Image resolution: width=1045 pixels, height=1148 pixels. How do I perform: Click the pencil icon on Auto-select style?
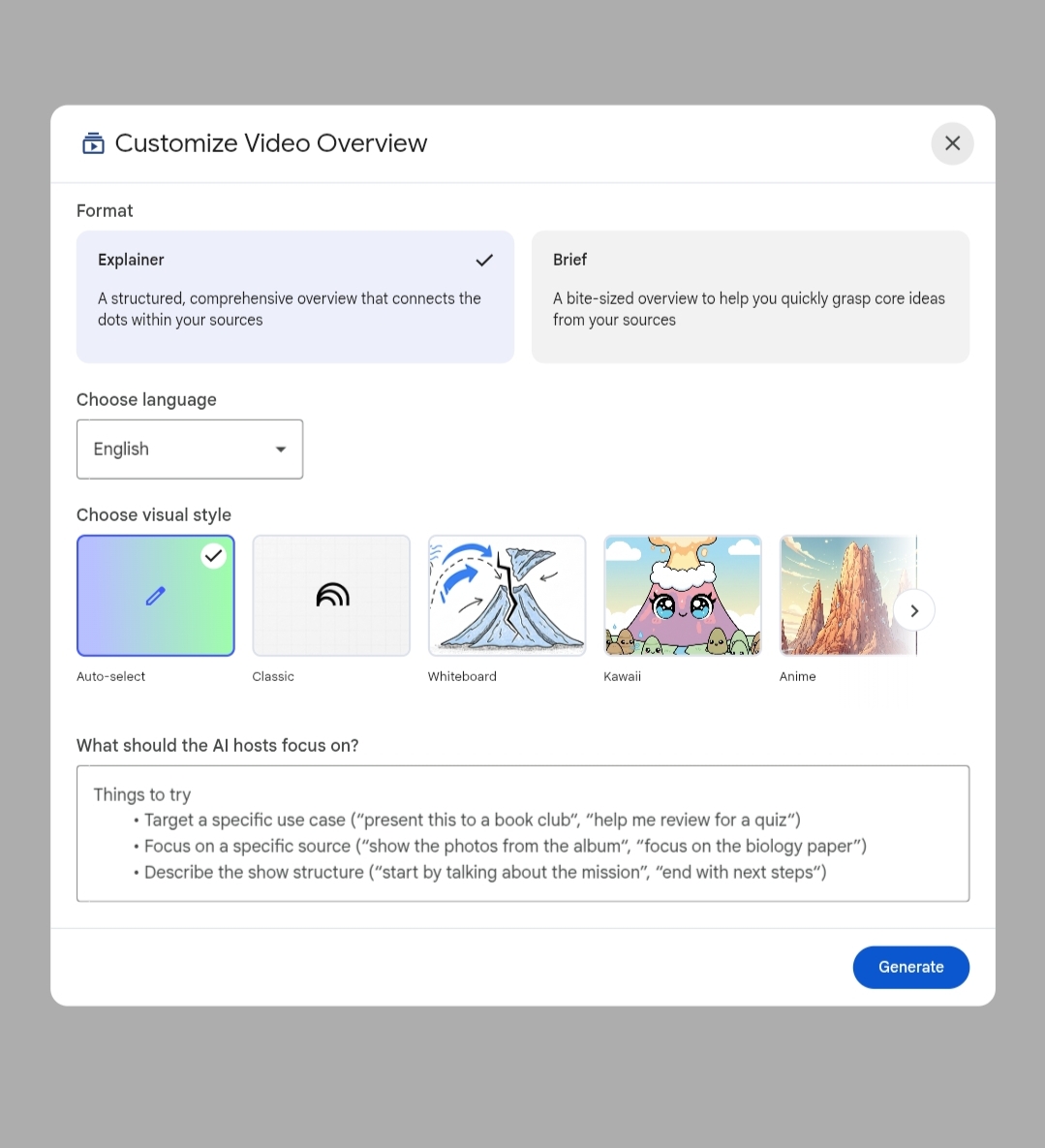pos(155,595)
